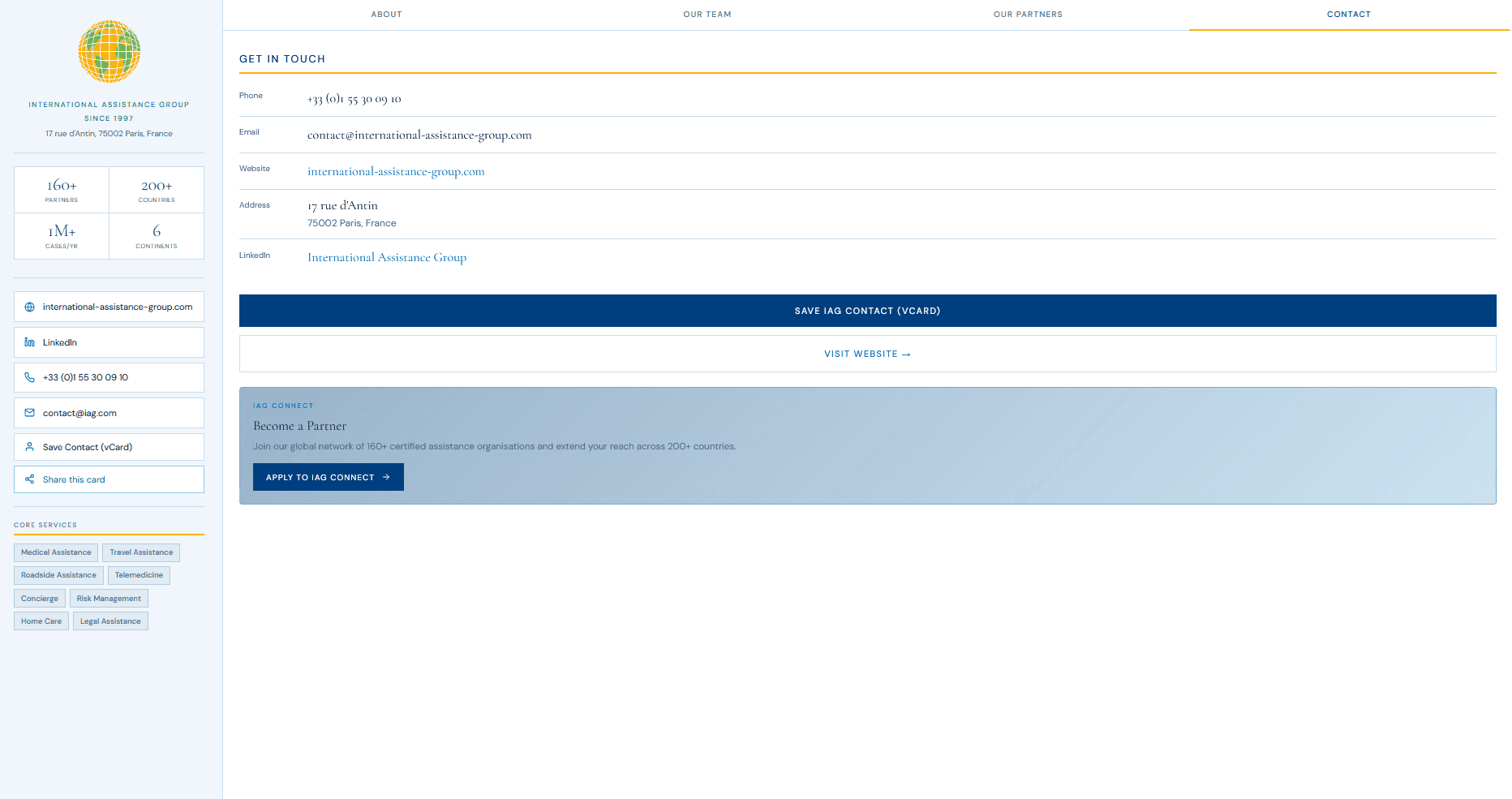Click the International Assistance Group title in the sidebar

point(109,105)
